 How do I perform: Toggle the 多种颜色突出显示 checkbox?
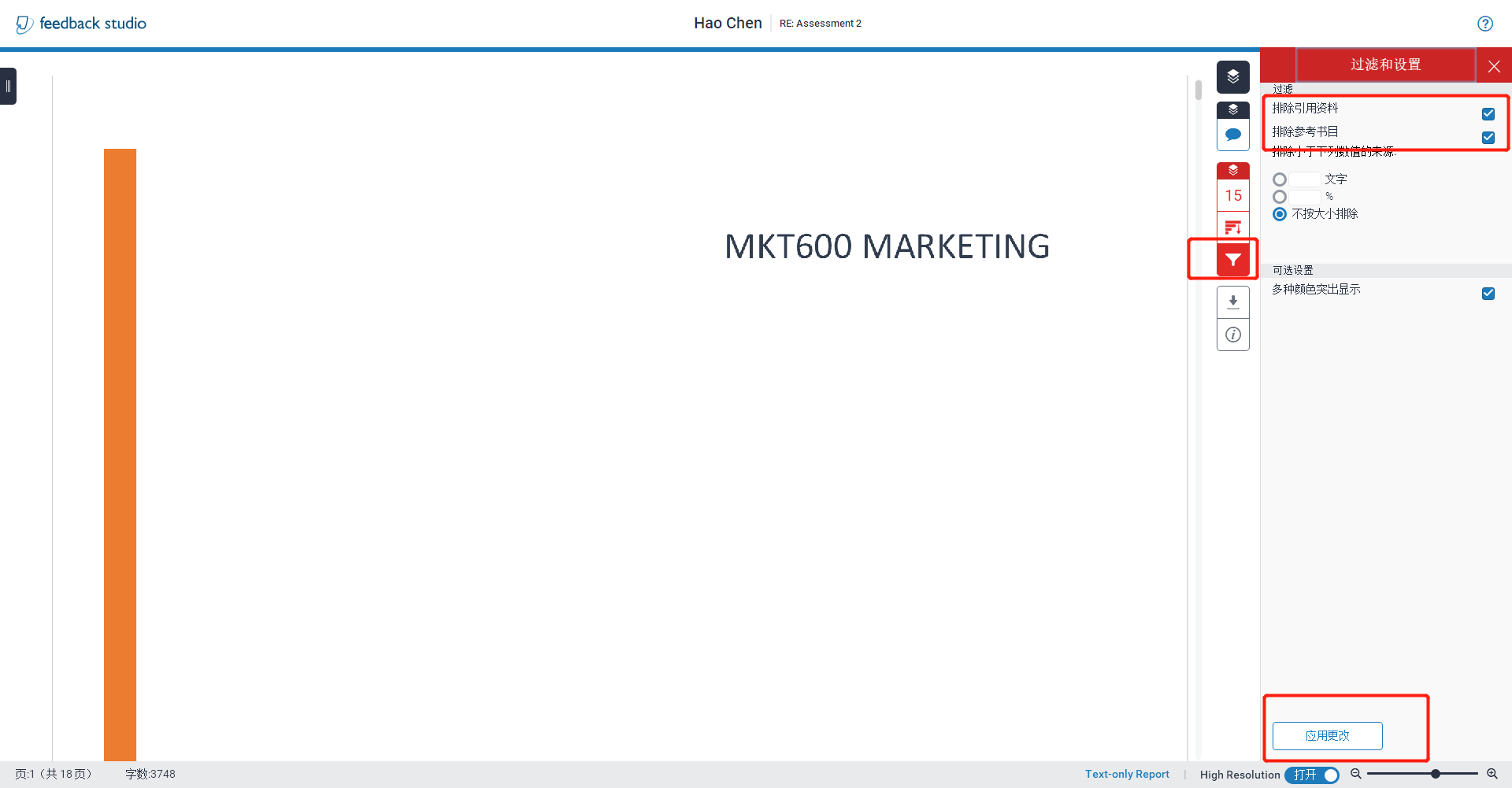click(1488, 294)
